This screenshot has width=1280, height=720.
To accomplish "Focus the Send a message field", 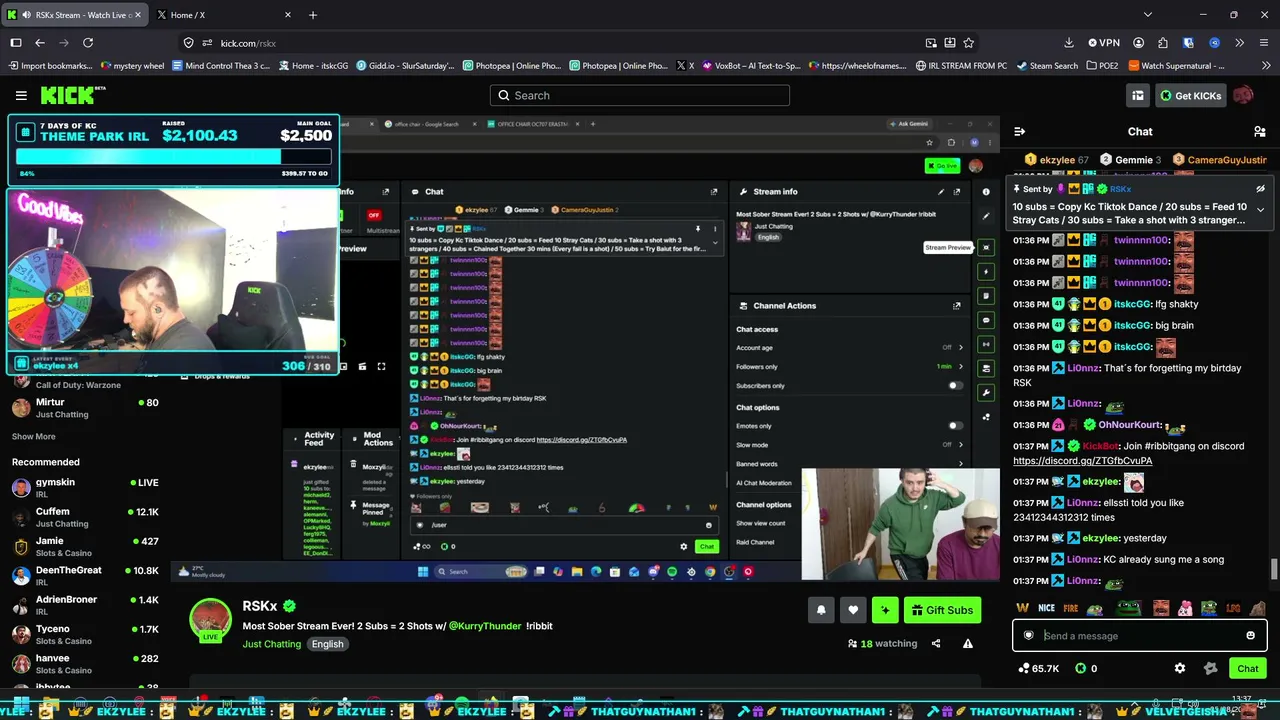I will pyautogui.click(x=1140, y=635).
